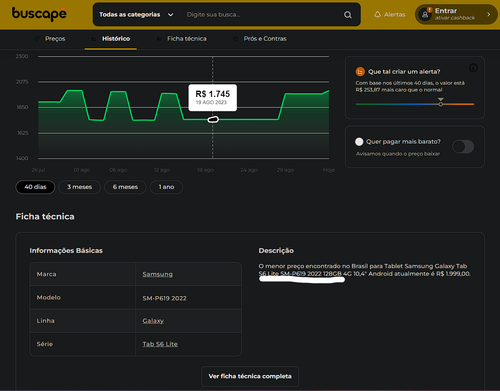Image resolution: width=500 pixels, height=391 pixels.
Task: Click the user avatar icon beside Entrar
Action: 425,15
